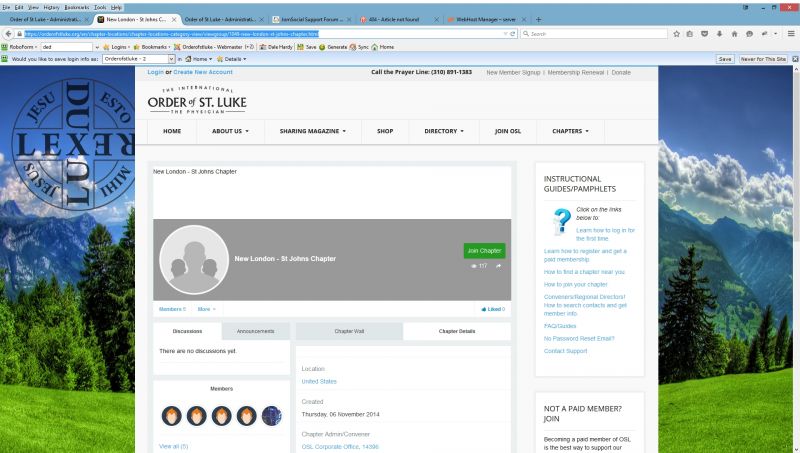Click the developer wrench toolbar icon
The image size is (800, 453).
(x=764, y=34)
